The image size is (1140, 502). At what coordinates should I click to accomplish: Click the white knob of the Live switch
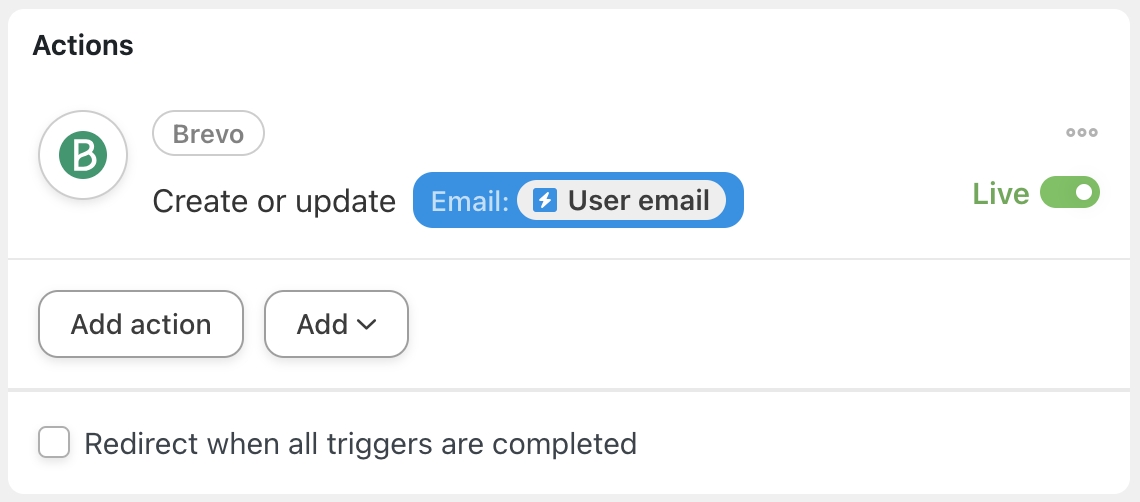[x=1084, y=192]
